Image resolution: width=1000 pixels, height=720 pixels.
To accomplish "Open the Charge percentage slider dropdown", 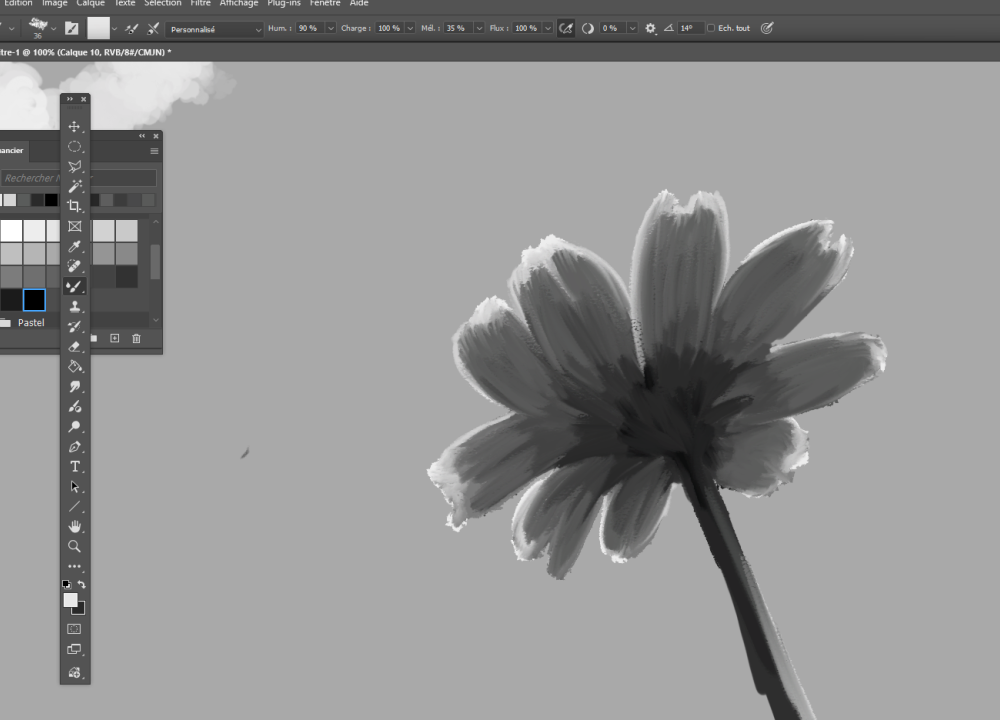I will (x=410, y=28).
